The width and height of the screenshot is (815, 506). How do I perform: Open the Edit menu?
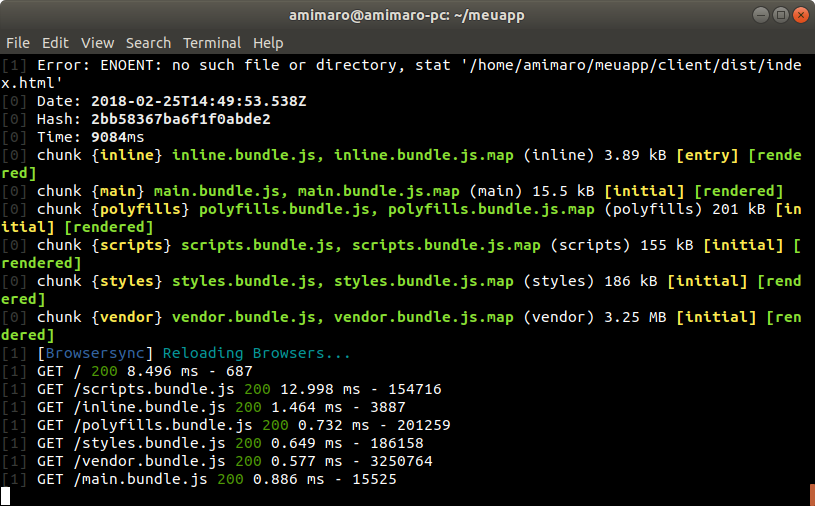pyautogui.click(x=55, y=43)
